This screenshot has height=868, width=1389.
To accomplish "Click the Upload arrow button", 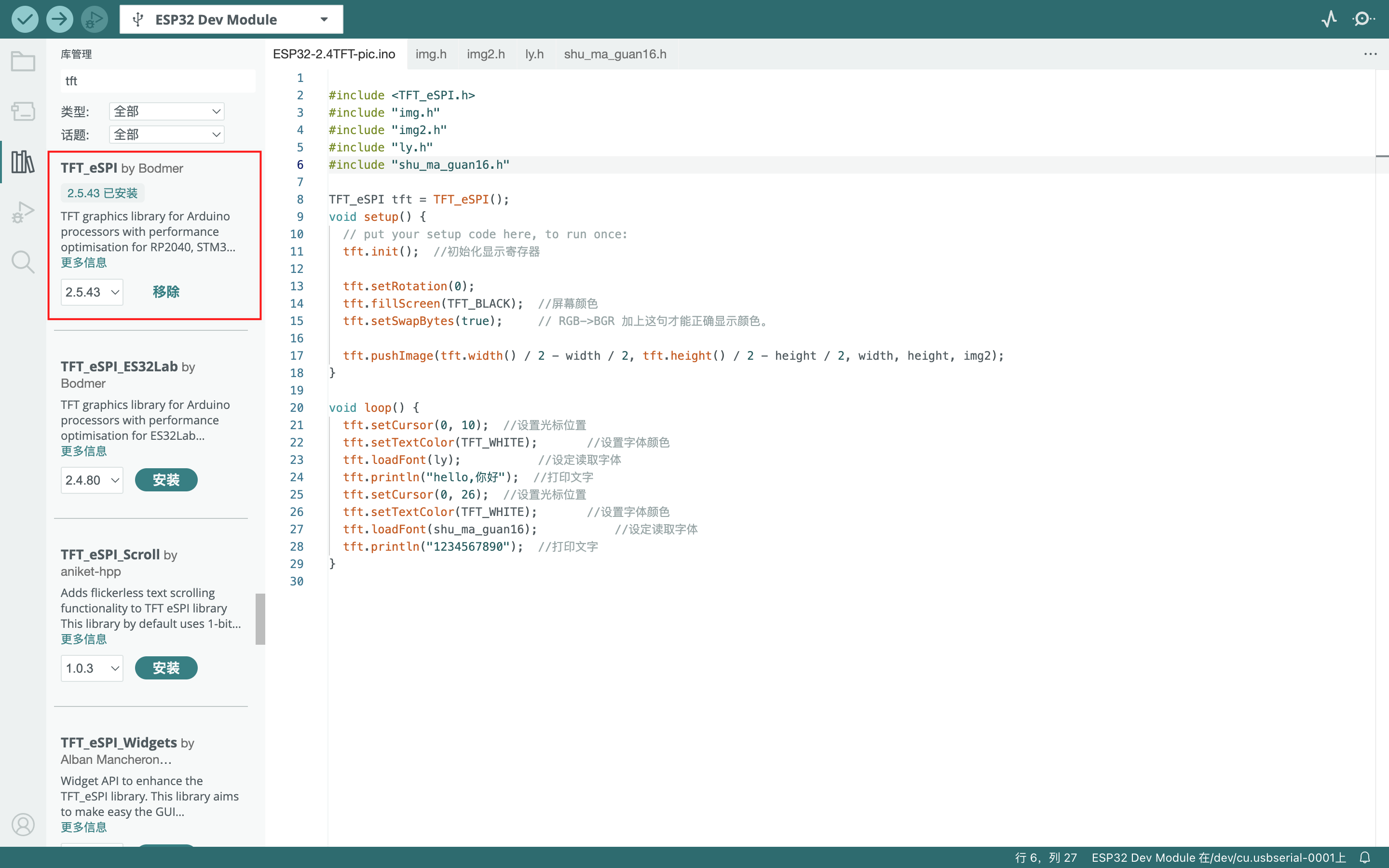I will [60, 19].
